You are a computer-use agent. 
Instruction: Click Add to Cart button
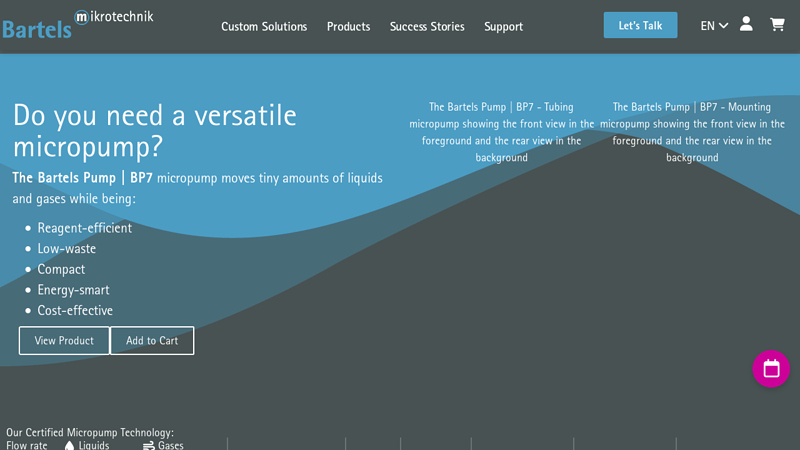(x=152, y=341)
